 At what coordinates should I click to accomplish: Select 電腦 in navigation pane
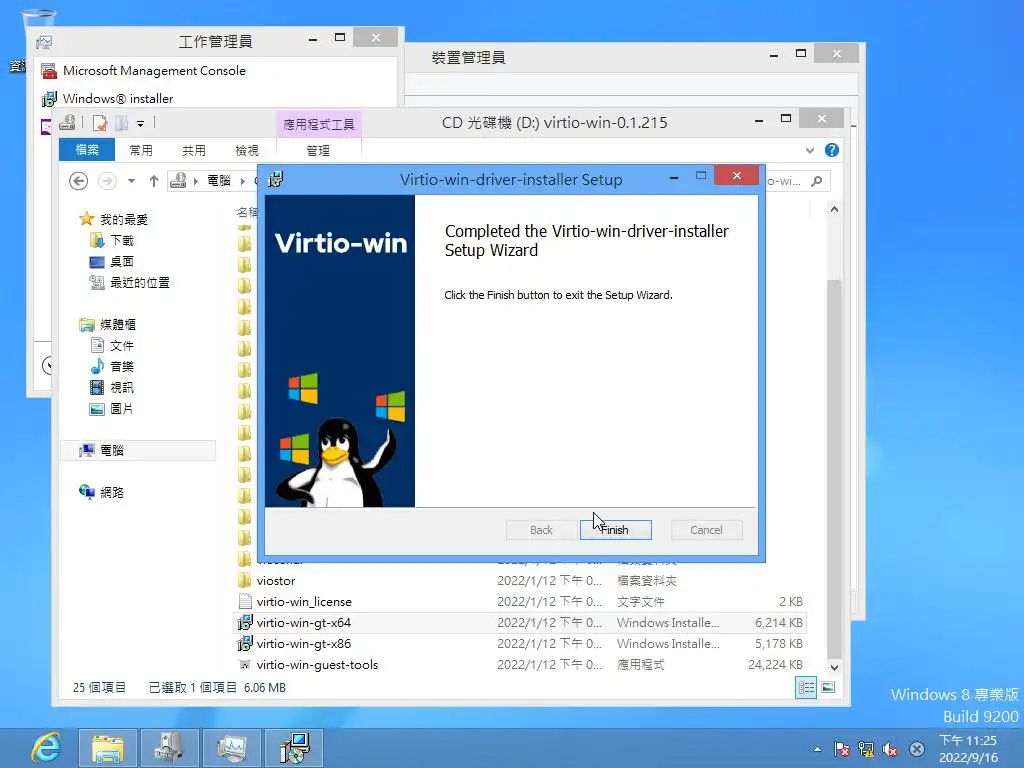click(137, 450)
